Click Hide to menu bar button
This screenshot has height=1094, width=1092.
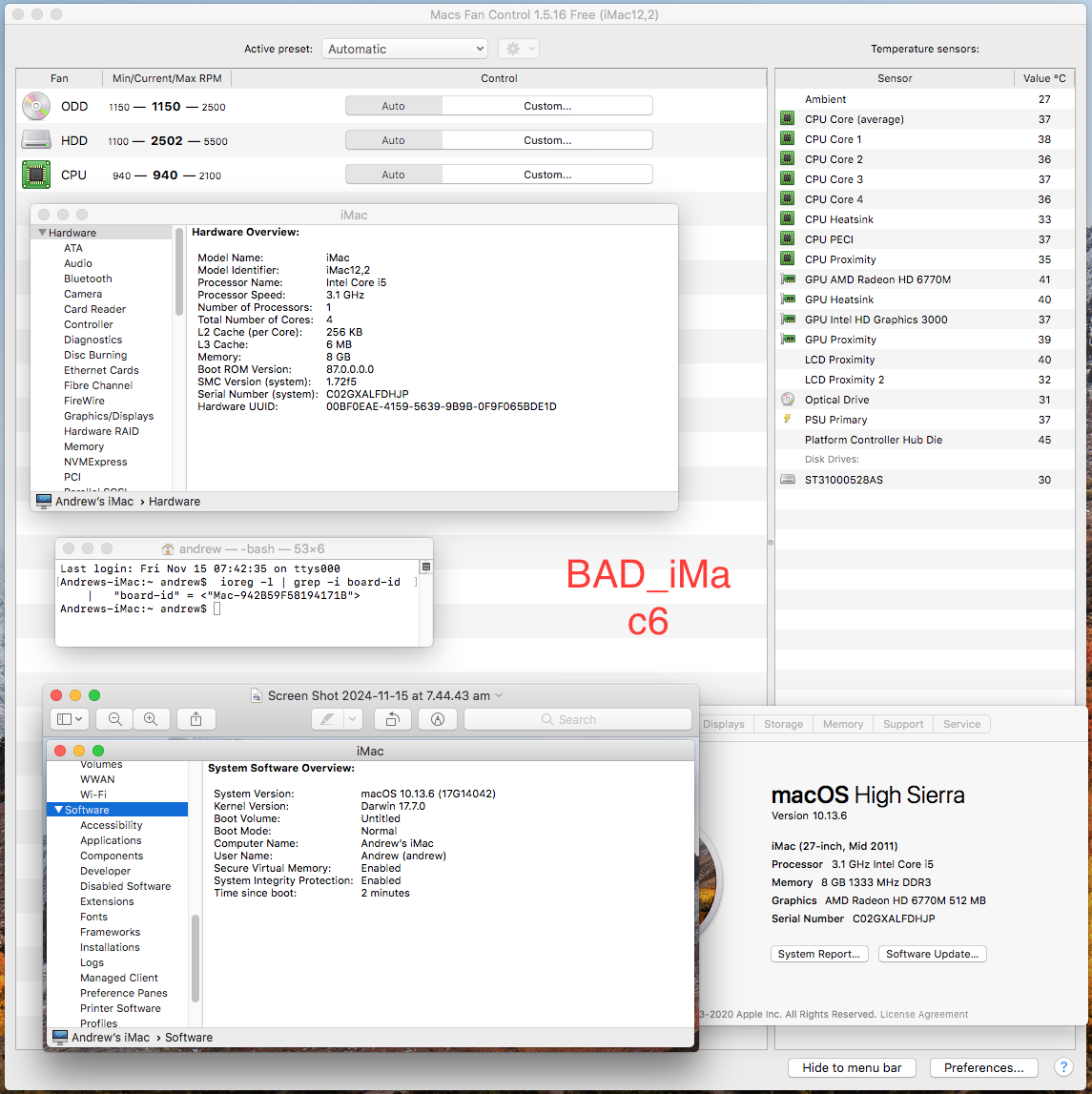click(x=852, y=1067)
